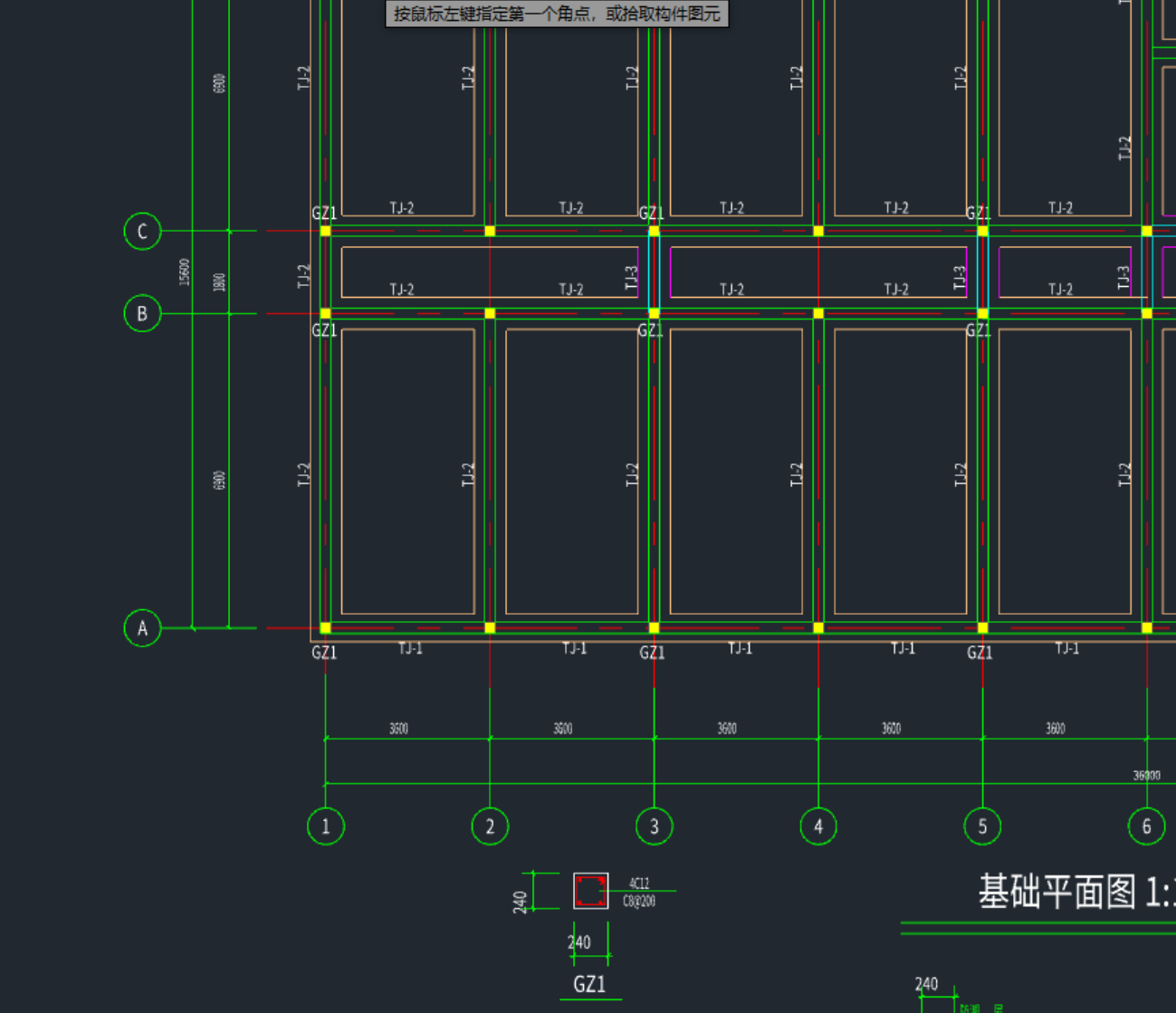Pick the 1800 dimension text between B and C
1176x1013 pixels.
point(219,282)
